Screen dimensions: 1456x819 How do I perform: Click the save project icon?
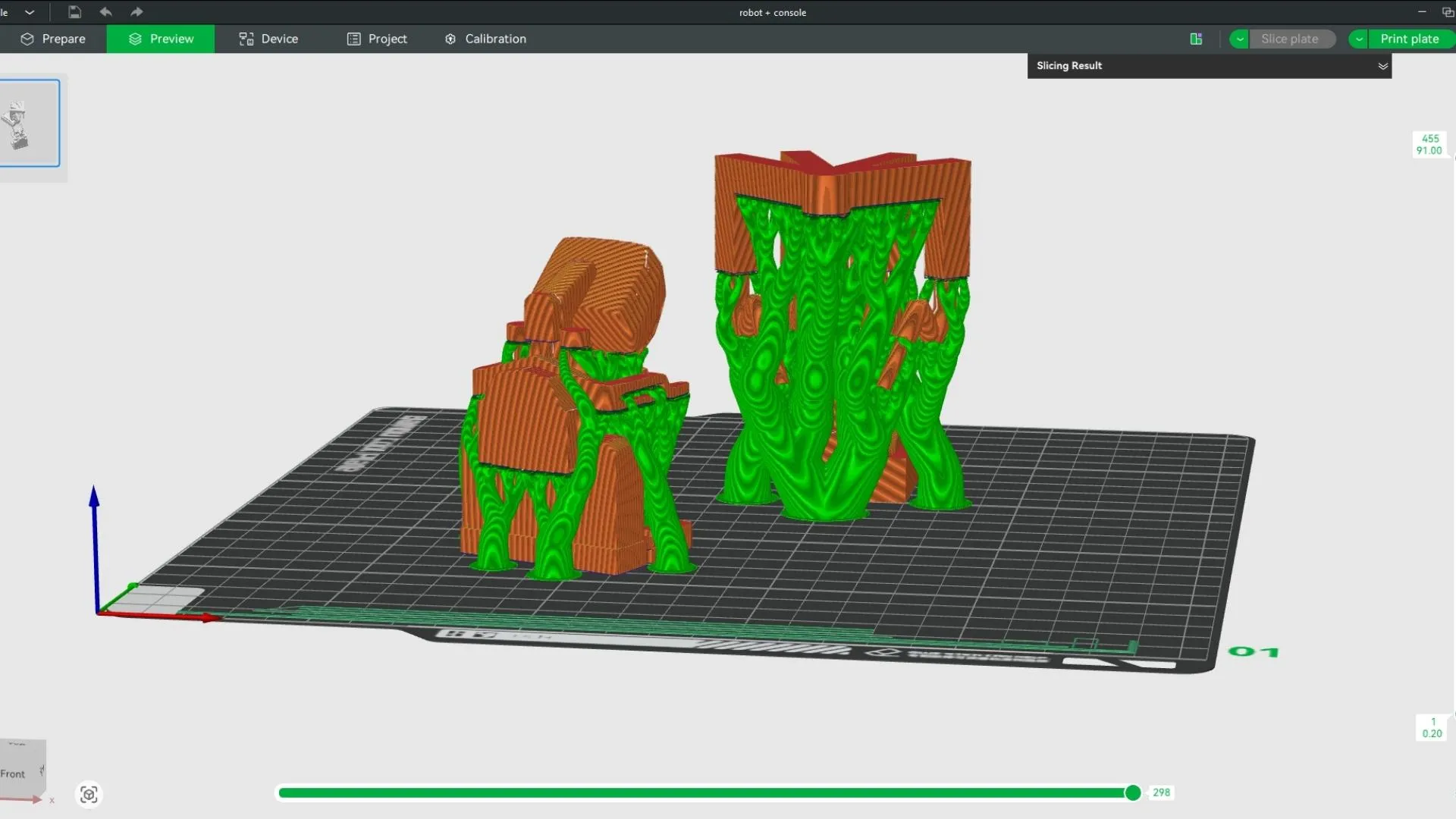(x=74, y=12)
